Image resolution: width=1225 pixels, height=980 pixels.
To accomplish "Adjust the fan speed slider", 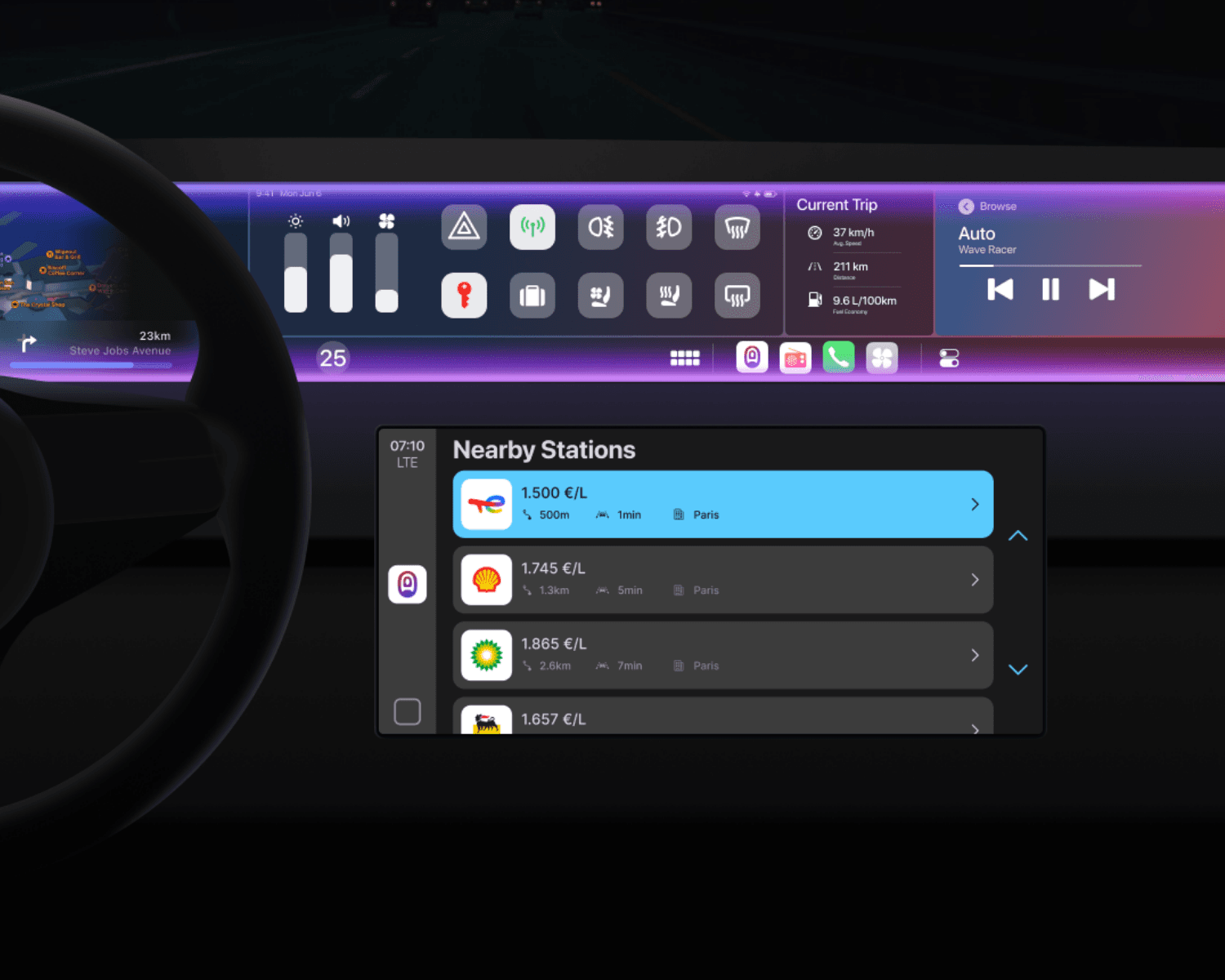I will point(387,273).
